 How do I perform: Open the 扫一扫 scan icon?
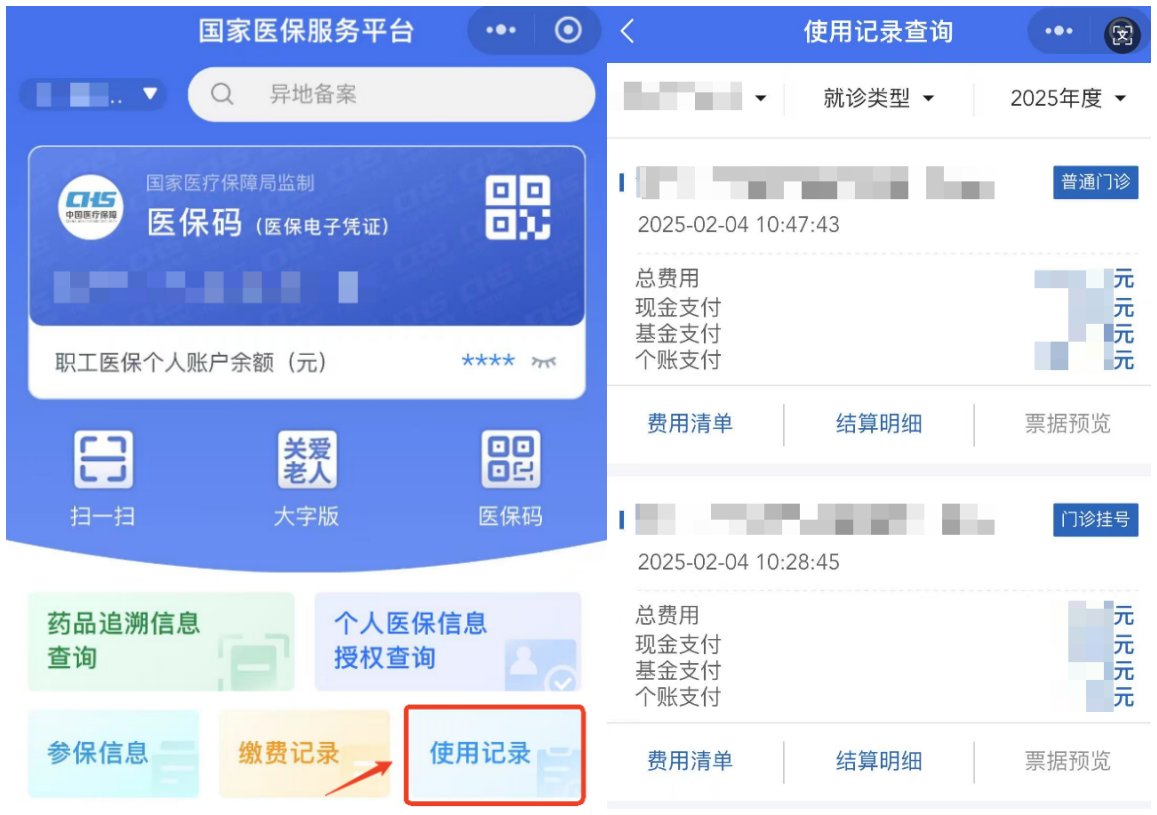[x=103, y=460]
